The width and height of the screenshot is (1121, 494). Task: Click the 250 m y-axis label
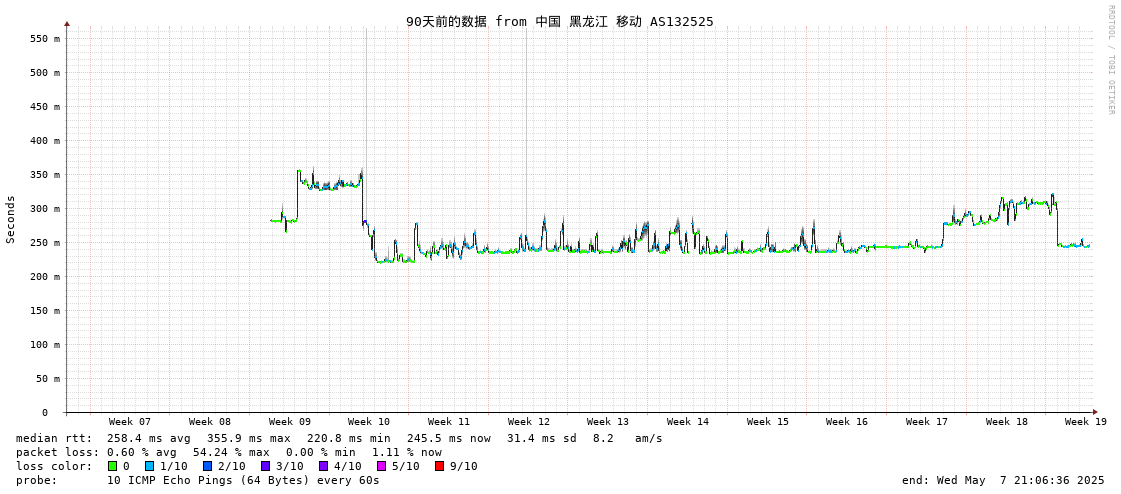click(44, 243)
